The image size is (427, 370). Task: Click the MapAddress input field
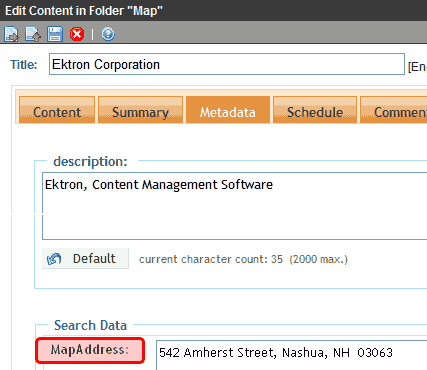tap(292, 355)
